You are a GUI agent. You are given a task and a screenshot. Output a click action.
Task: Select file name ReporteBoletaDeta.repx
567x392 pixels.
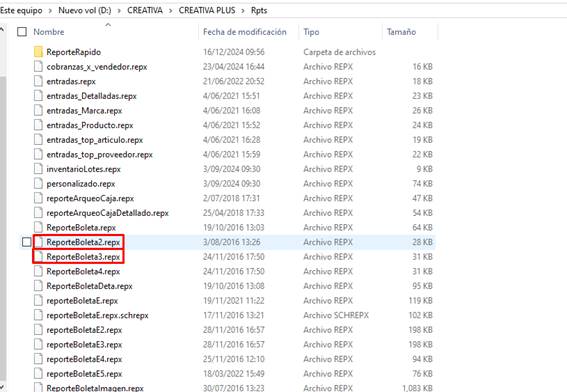[x=89, y=286]
